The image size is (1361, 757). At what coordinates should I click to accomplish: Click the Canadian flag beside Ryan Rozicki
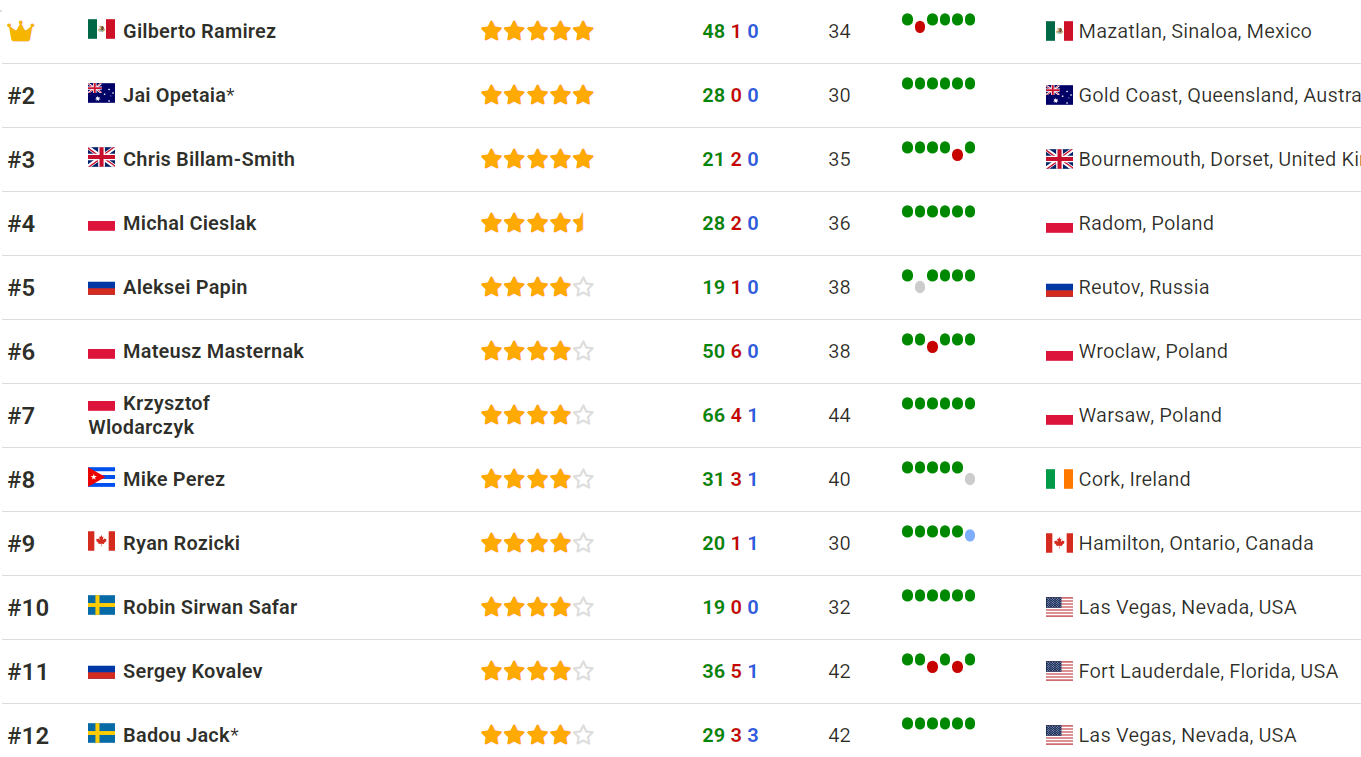click(101, 542)
